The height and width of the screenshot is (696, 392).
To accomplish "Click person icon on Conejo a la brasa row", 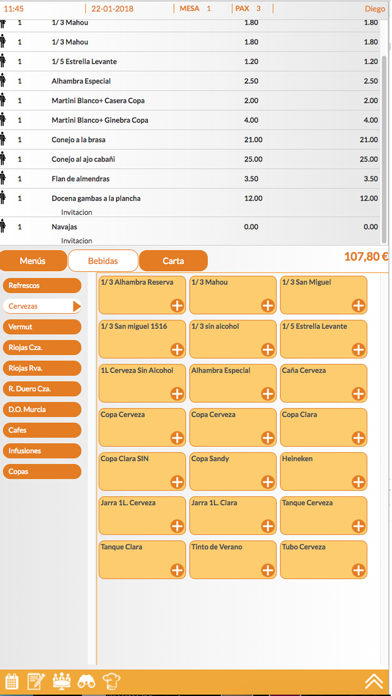I will pos(3,138).
